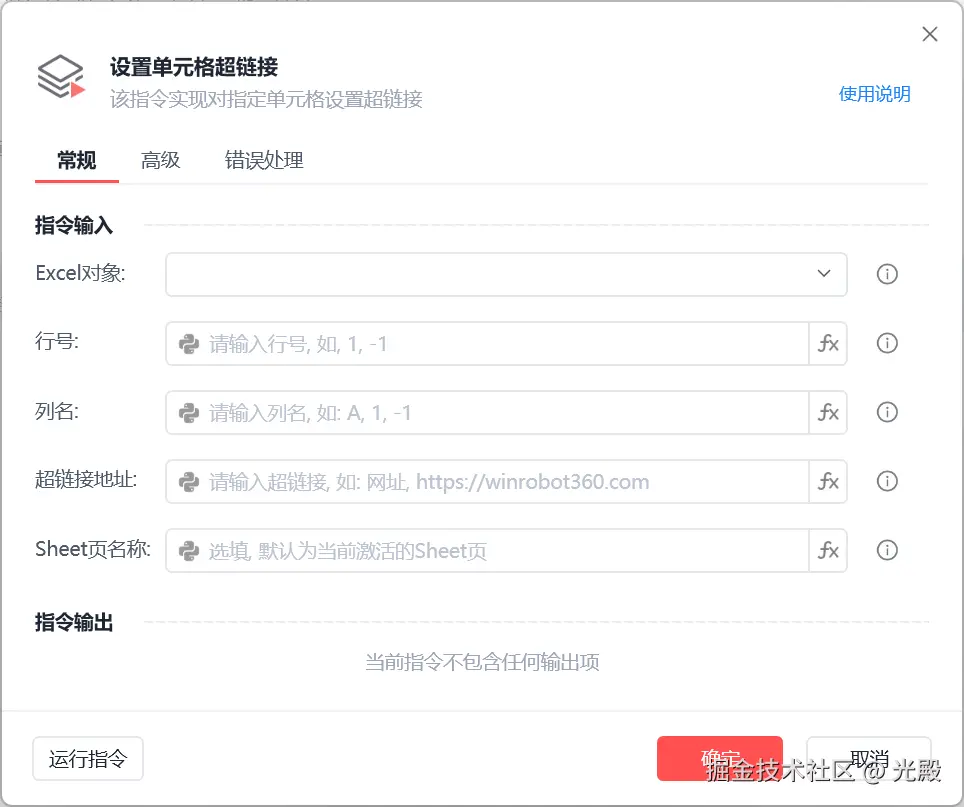Click the fx button in 行号 field

click(828, 343)
